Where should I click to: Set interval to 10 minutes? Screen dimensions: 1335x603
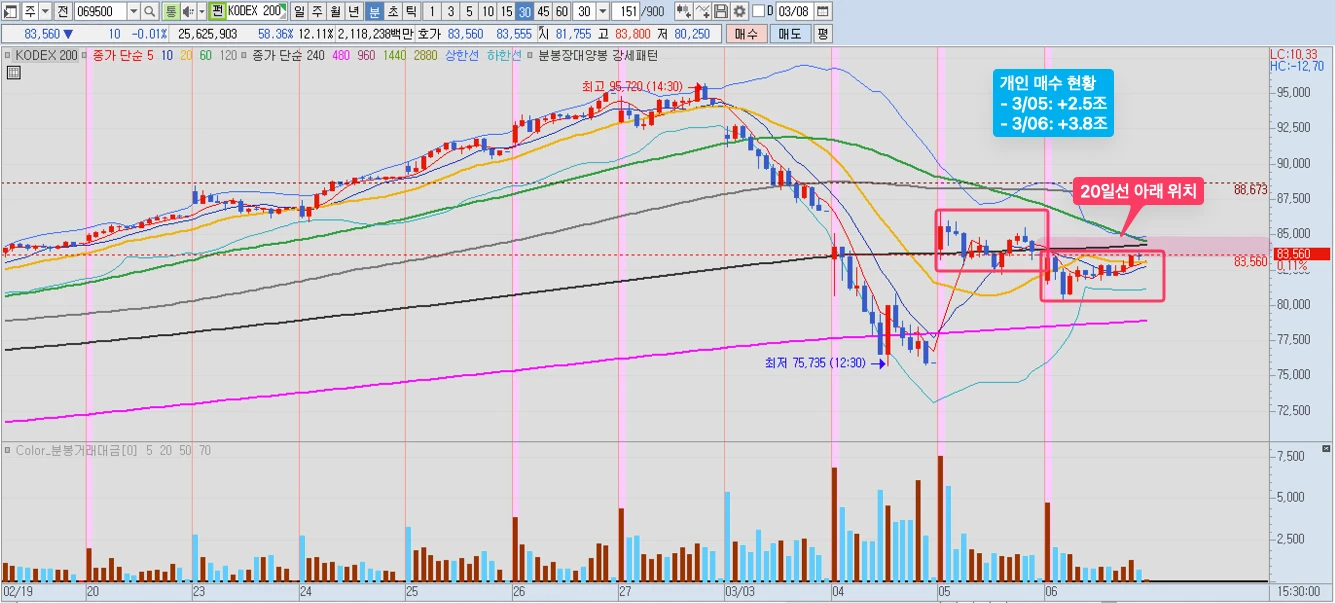pos(487,11)
